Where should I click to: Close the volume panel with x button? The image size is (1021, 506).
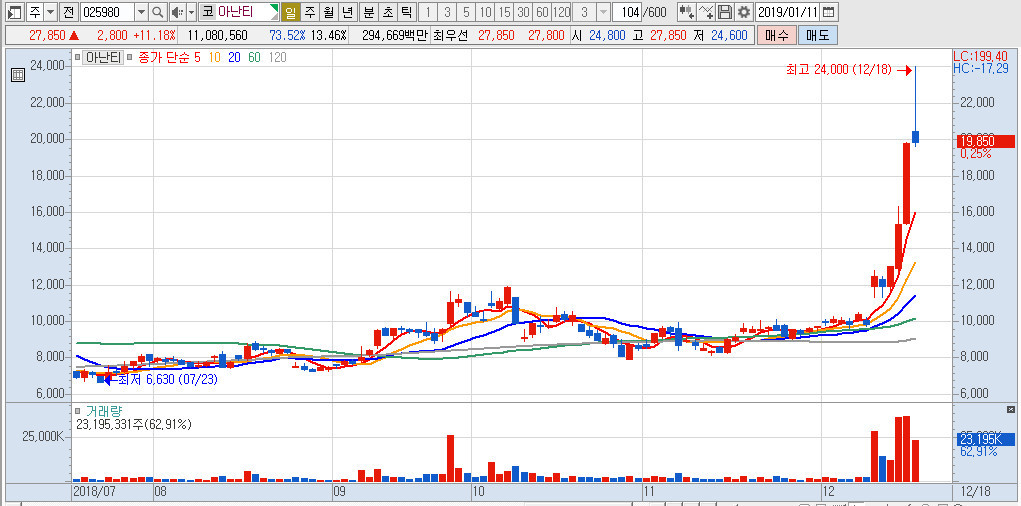[1011, 409]
